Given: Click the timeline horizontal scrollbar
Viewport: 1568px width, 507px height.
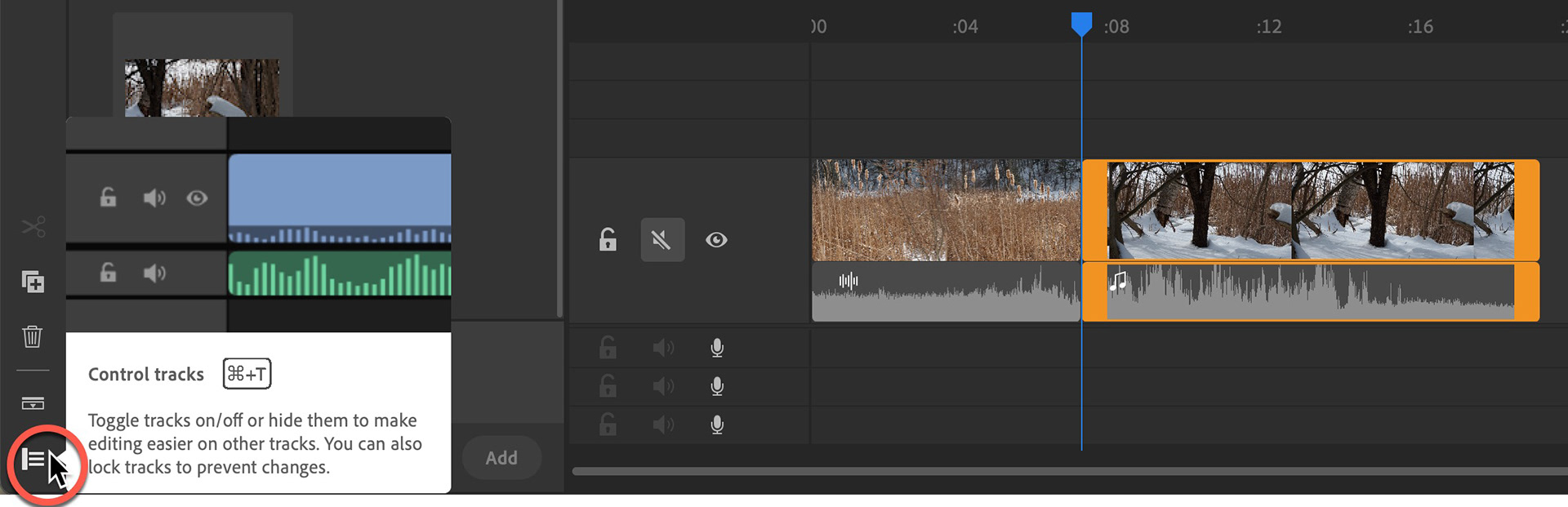Looking at the screenshot, I should (x=1069, y=471).
